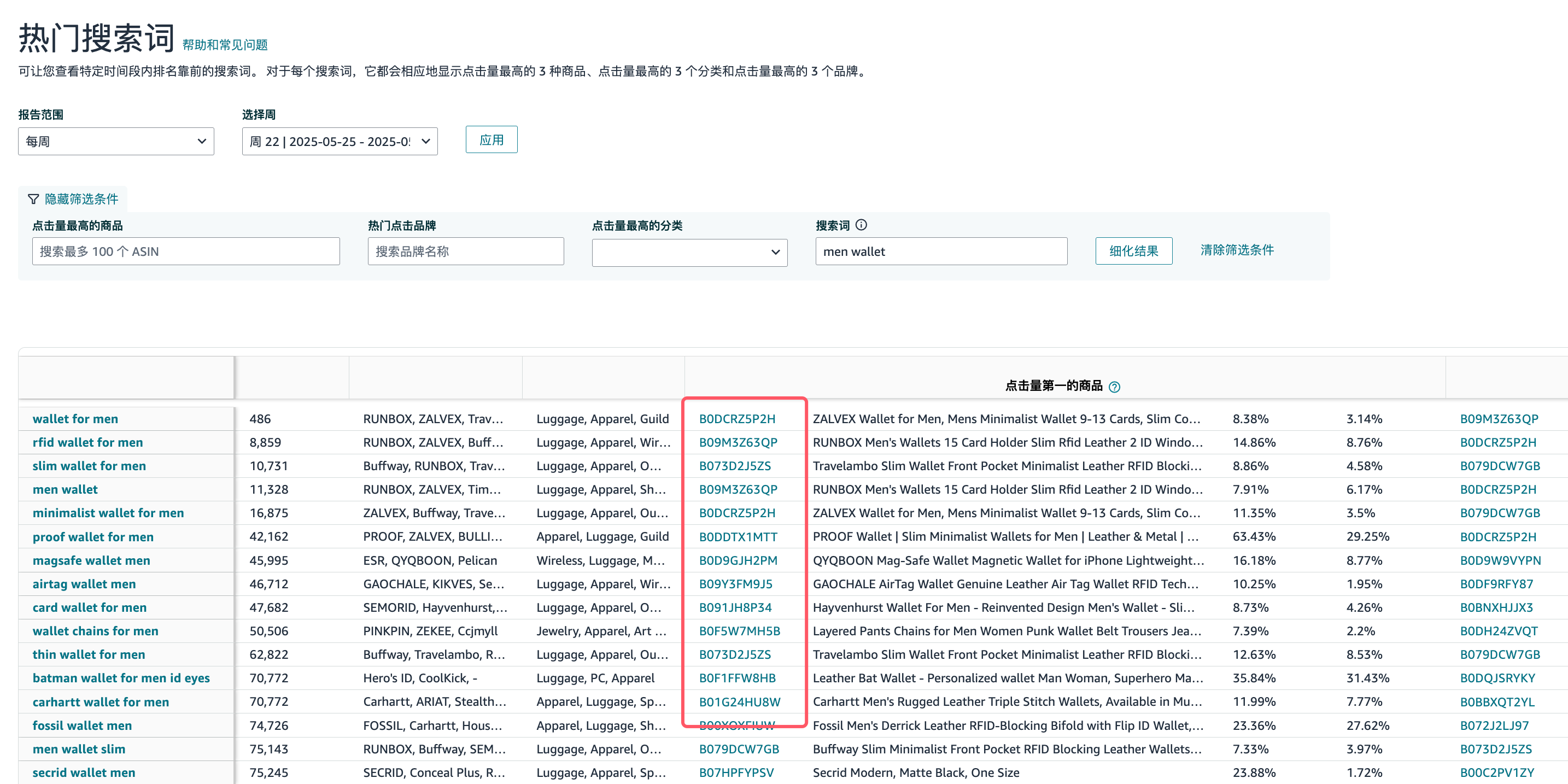Open 帮助和常见问题 link

pos(225,44)
